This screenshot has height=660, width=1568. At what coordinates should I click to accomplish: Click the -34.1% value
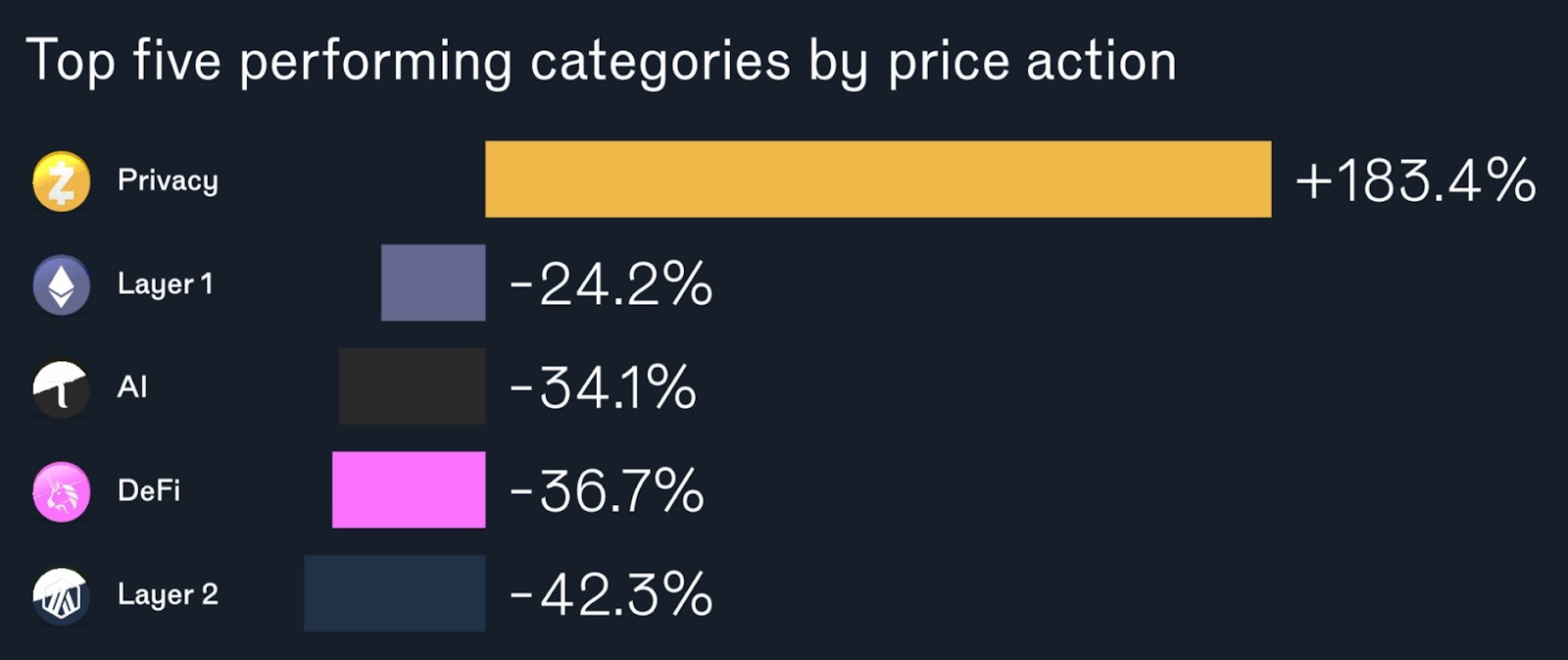coord(603,387)
